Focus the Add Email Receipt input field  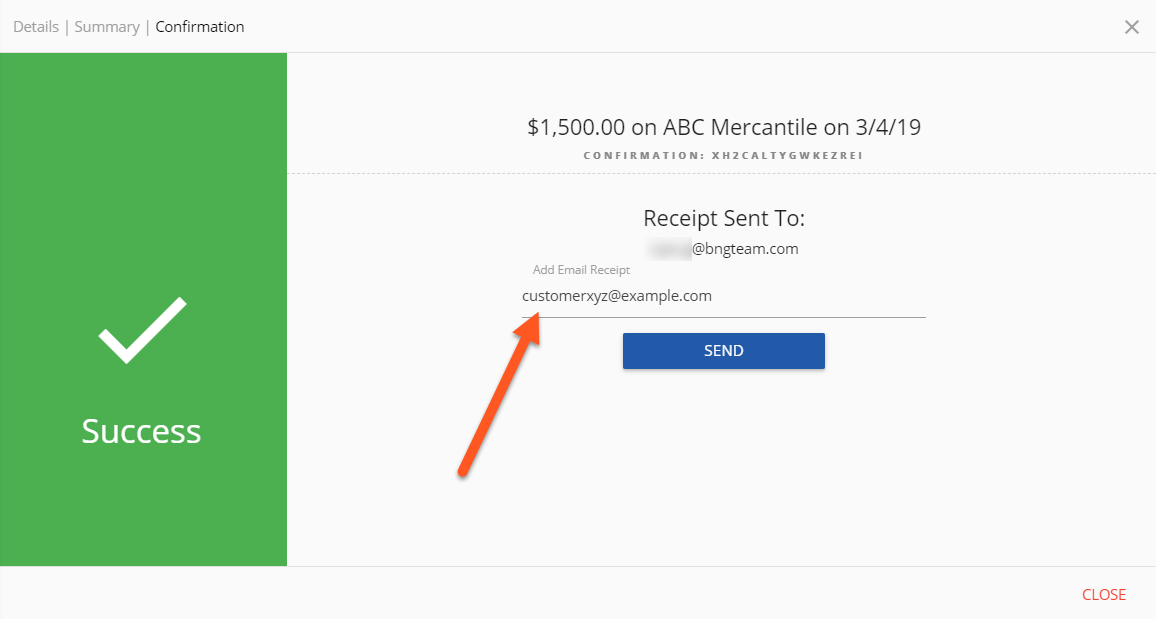point(723,297)
